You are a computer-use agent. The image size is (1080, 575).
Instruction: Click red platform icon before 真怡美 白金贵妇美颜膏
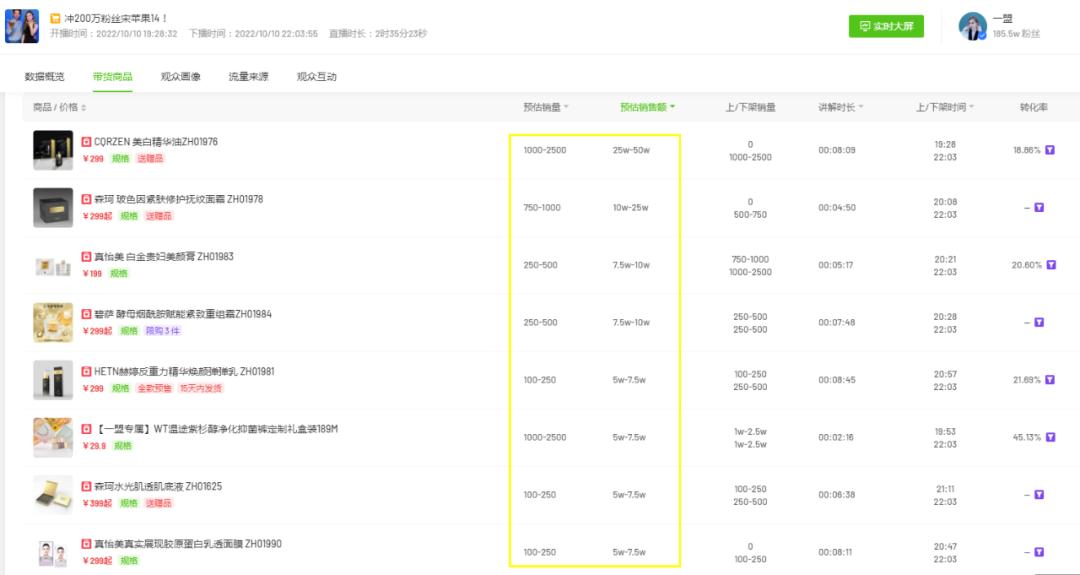tap(86, 257)
